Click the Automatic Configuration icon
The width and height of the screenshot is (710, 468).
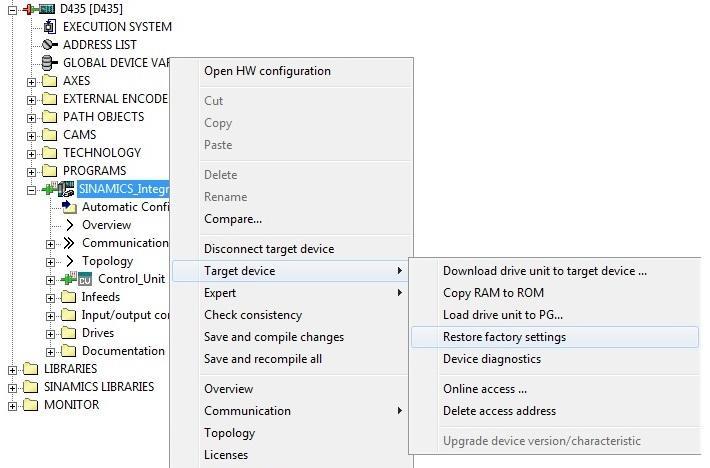(69, 207)
